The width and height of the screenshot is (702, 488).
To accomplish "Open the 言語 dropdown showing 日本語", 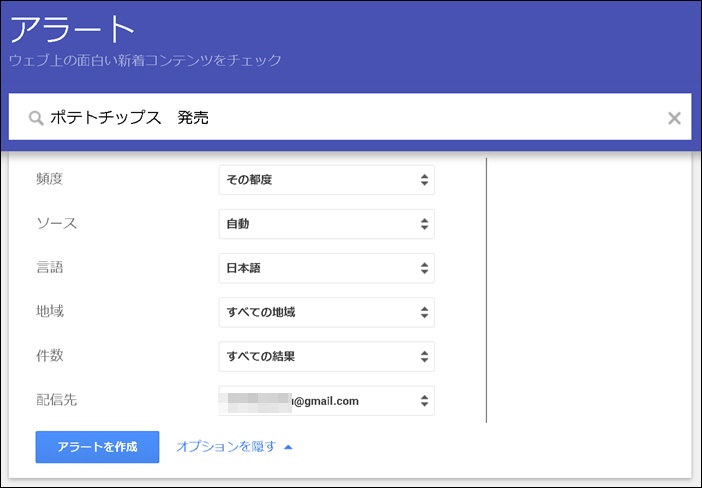I will (x=326, y=268).
